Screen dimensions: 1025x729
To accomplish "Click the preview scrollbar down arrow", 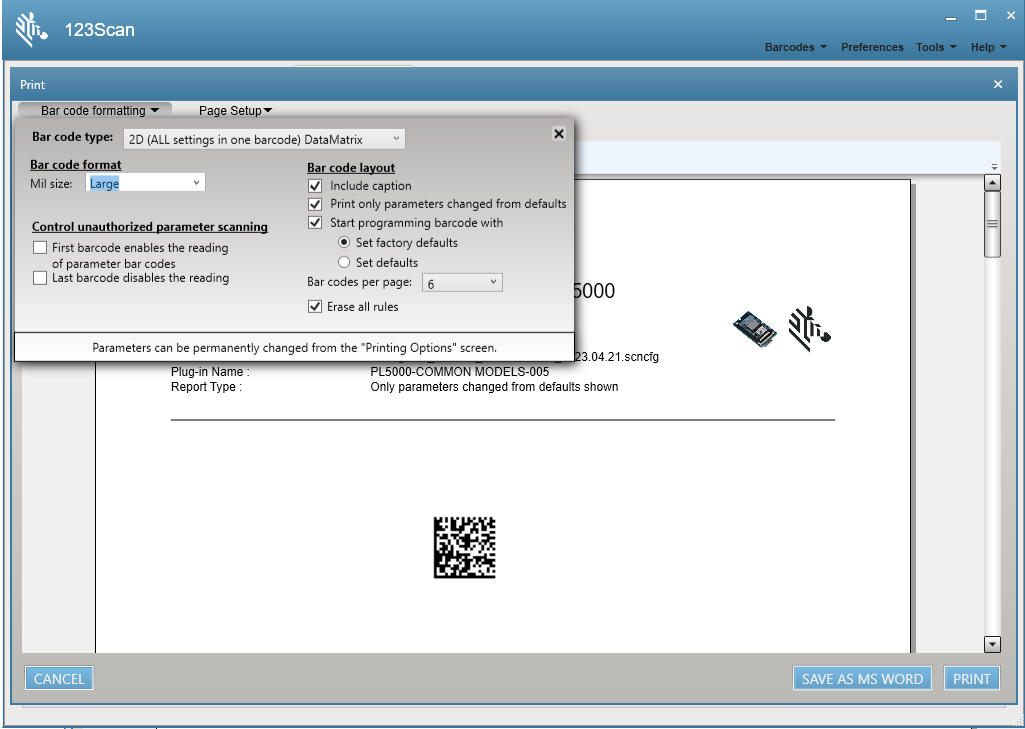I will [x=992, y=644].
